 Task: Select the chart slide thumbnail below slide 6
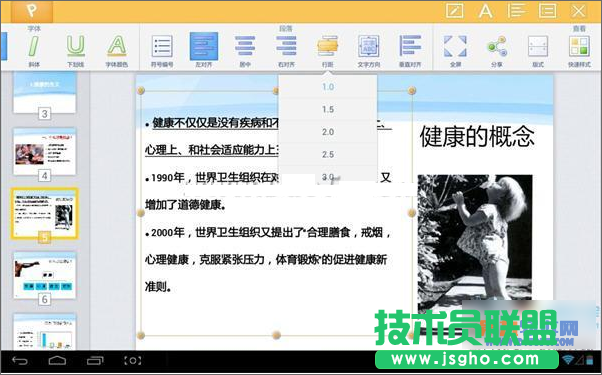pos(45,332)
